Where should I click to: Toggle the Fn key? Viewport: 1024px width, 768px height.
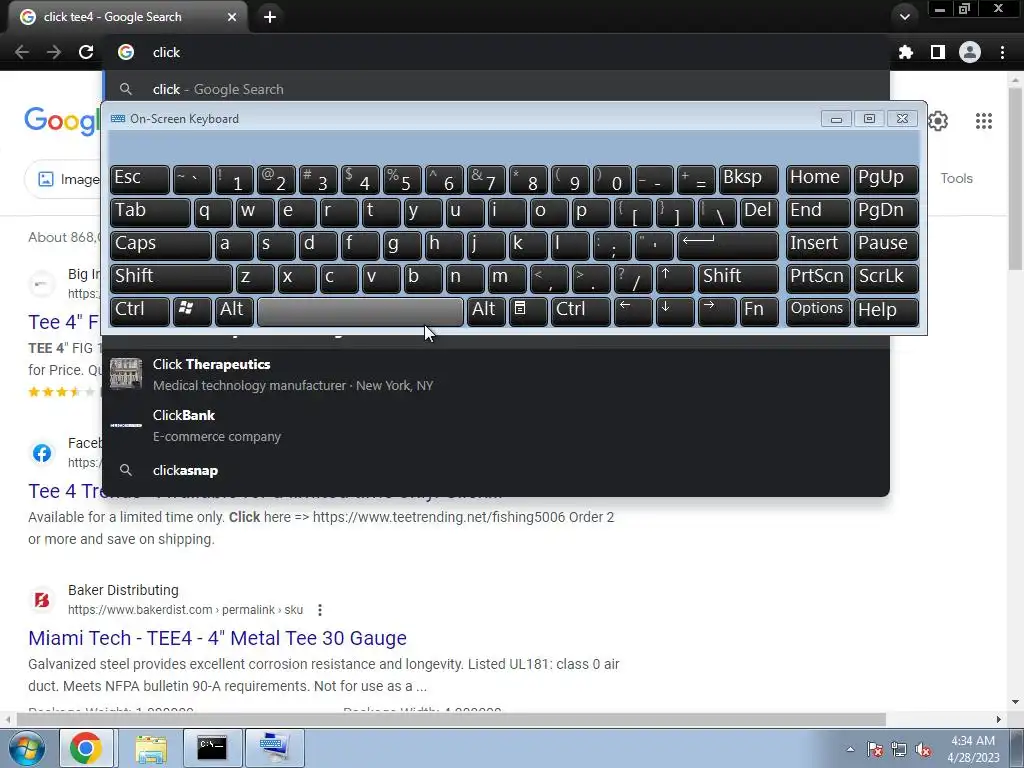tap(759, 311)
